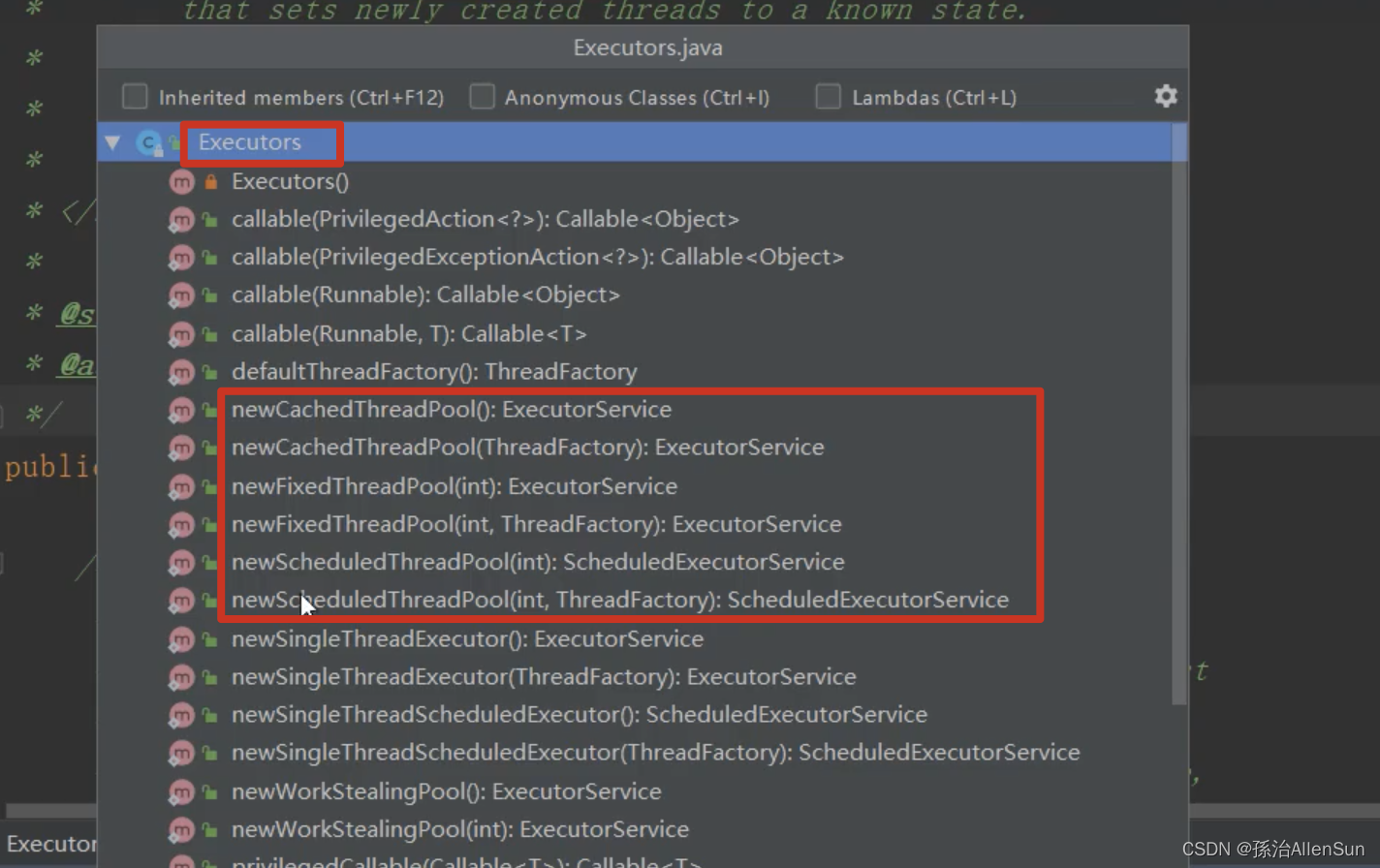Click the class icon beside Executors
The width and height of the screenshot is (1380, 868).
(x=148, y=143)
